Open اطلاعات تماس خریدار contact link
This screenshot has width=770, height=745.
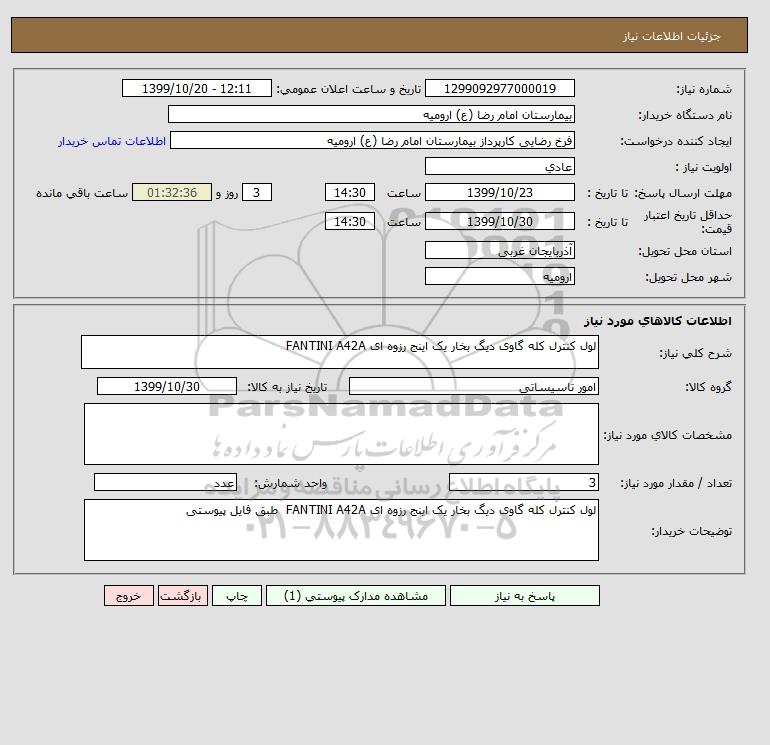point(112,141)
